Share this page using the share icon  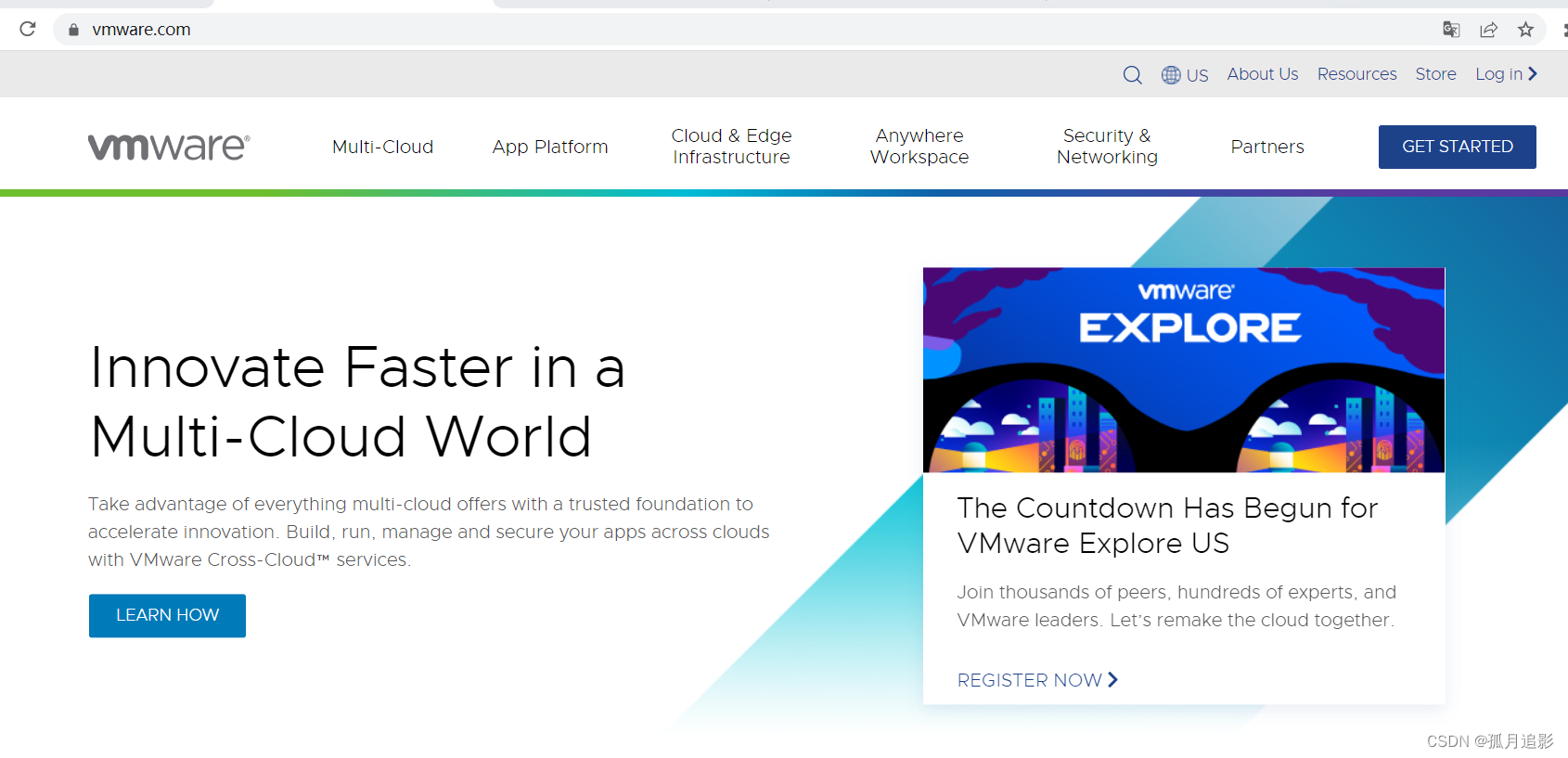[1489, 30]
